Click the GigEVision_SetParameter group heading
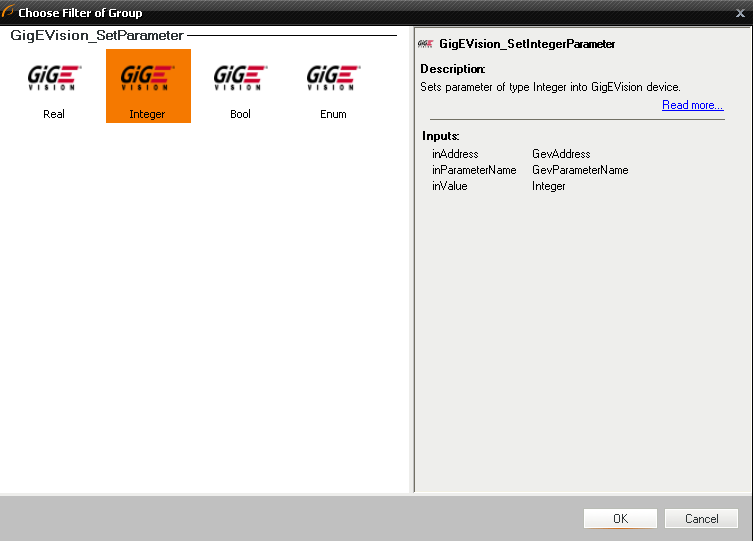 (97, 36)
